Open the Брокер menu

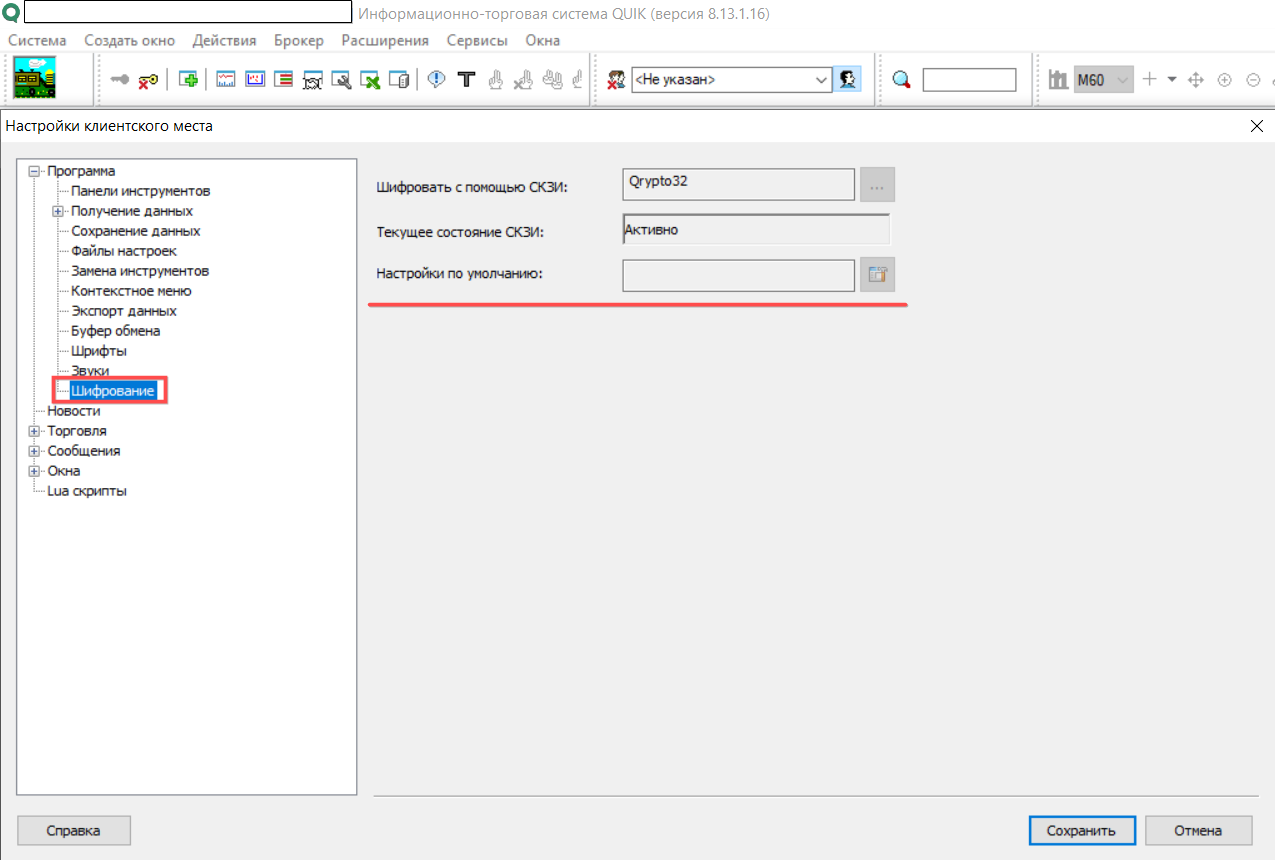click(299, 40)
